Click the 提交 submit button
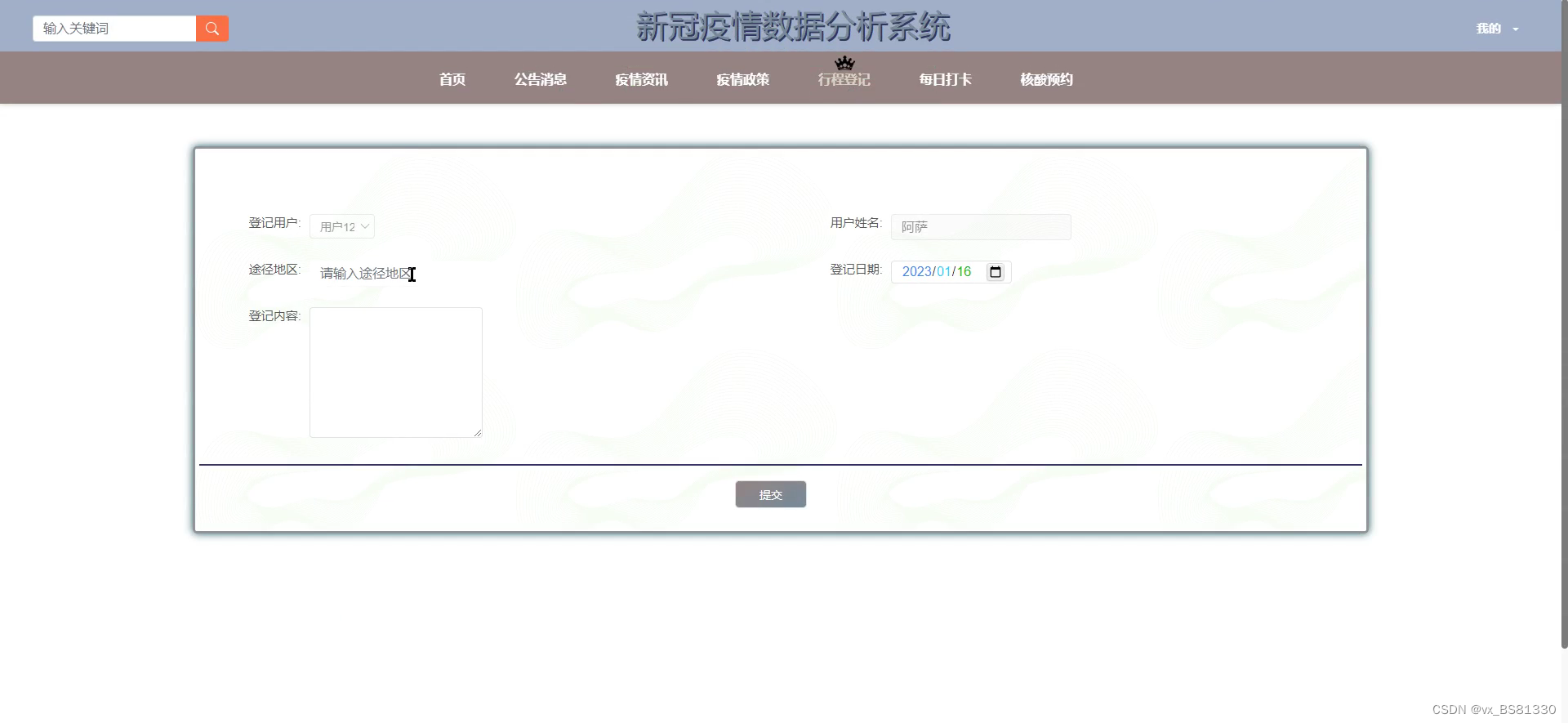The image size is (1568, 723). 771,494
